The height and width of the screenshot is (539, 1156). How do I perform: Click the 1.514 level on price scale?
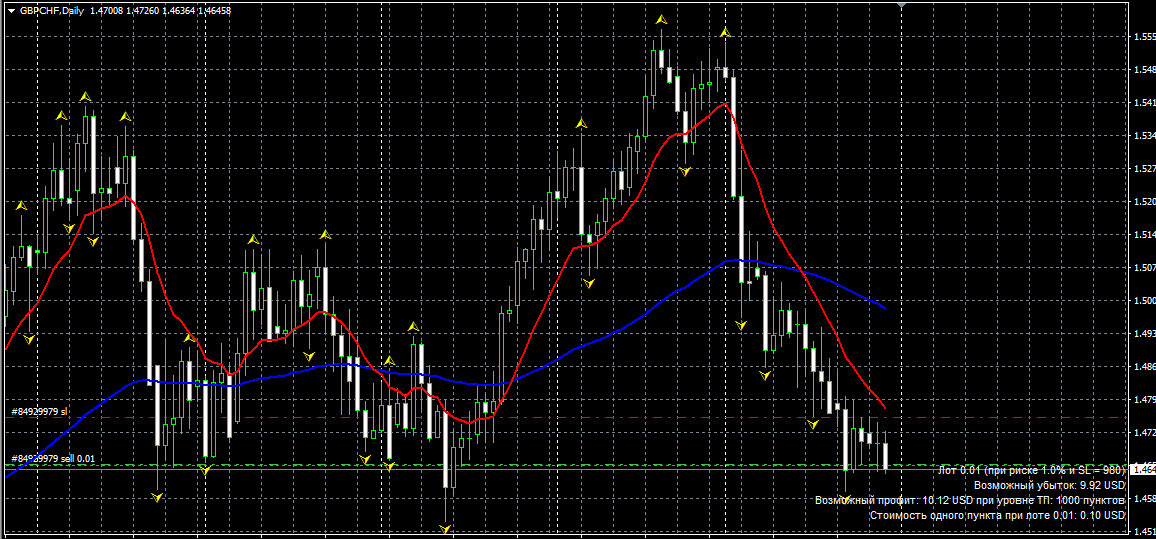click(x=1143, y=235)
